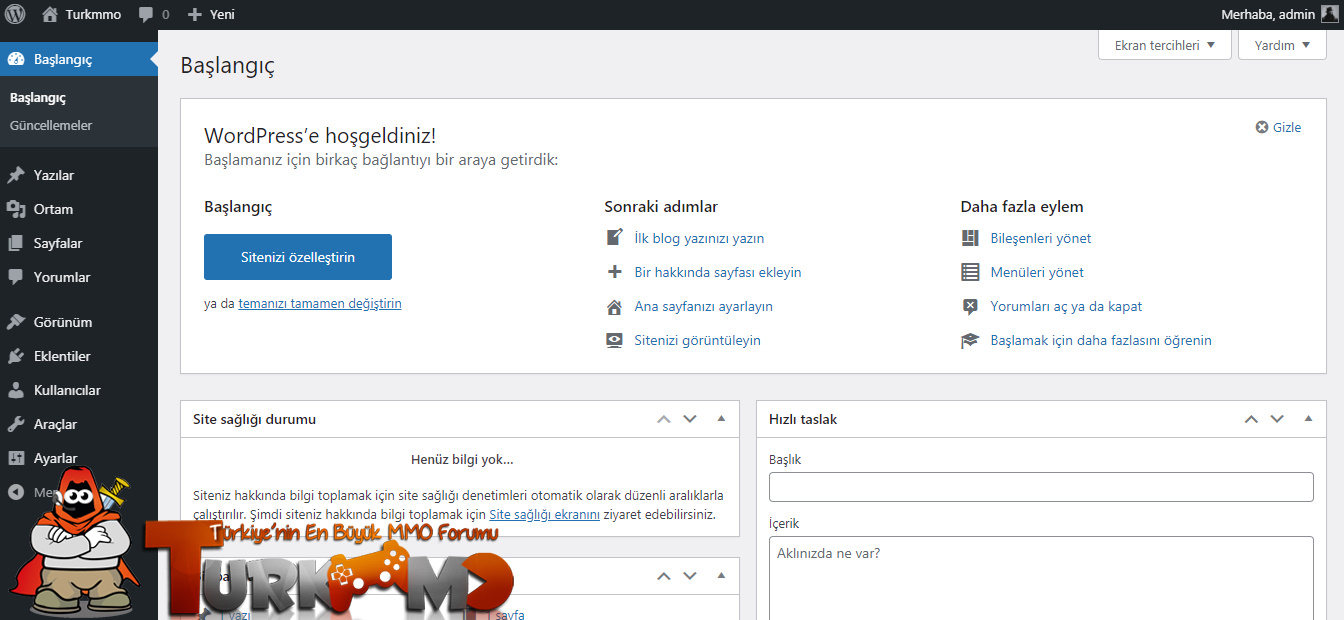This screenshot has height=620, width=1344.
Task: Click the Ortam media icon
Action: pyautogui.click(x=16, y=209)
